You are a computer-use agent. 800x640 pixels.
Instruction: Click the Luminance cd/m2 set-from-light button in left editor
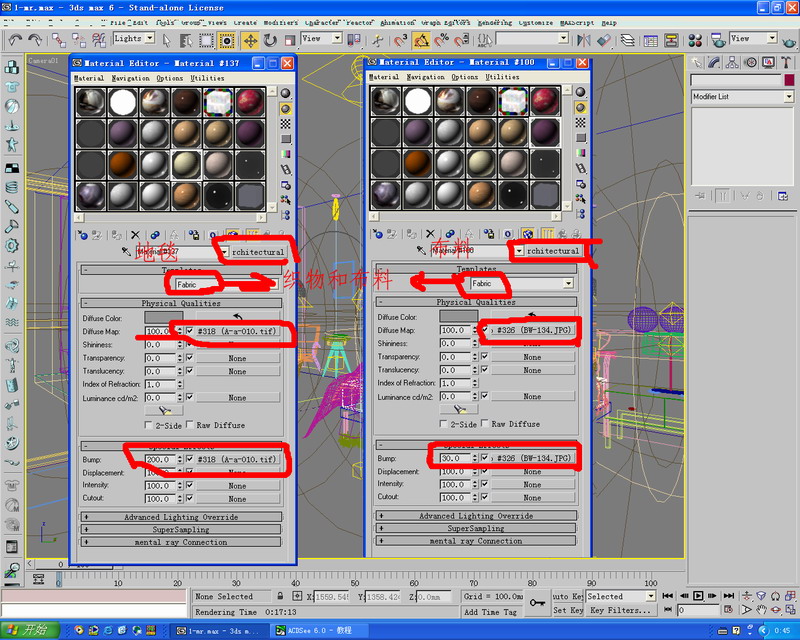(x=164, y=410)
